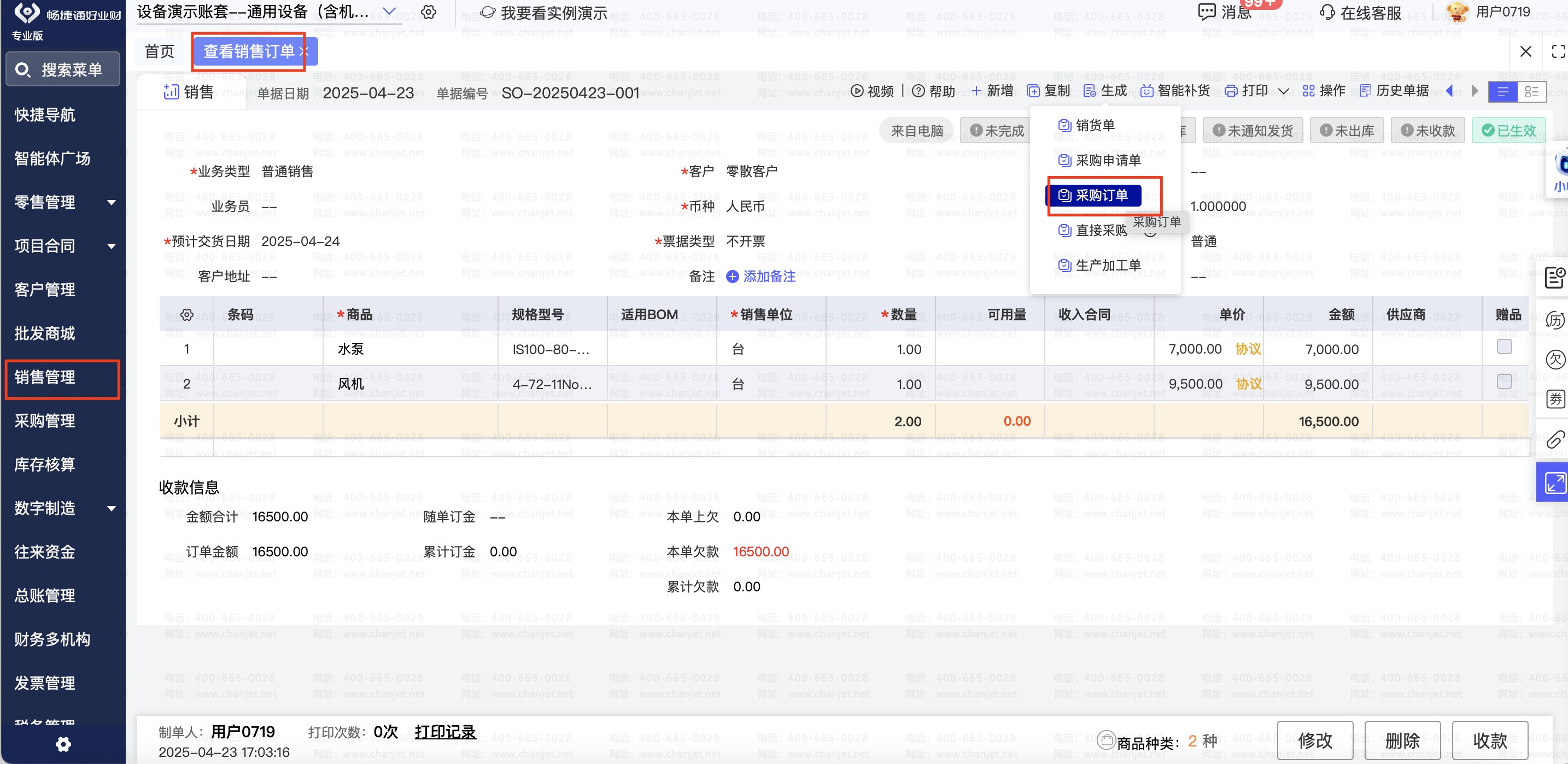Click the attachment paperclip icon in the right sidebar
Viewport: 1568px width, 764px height.
point(1555,439)
